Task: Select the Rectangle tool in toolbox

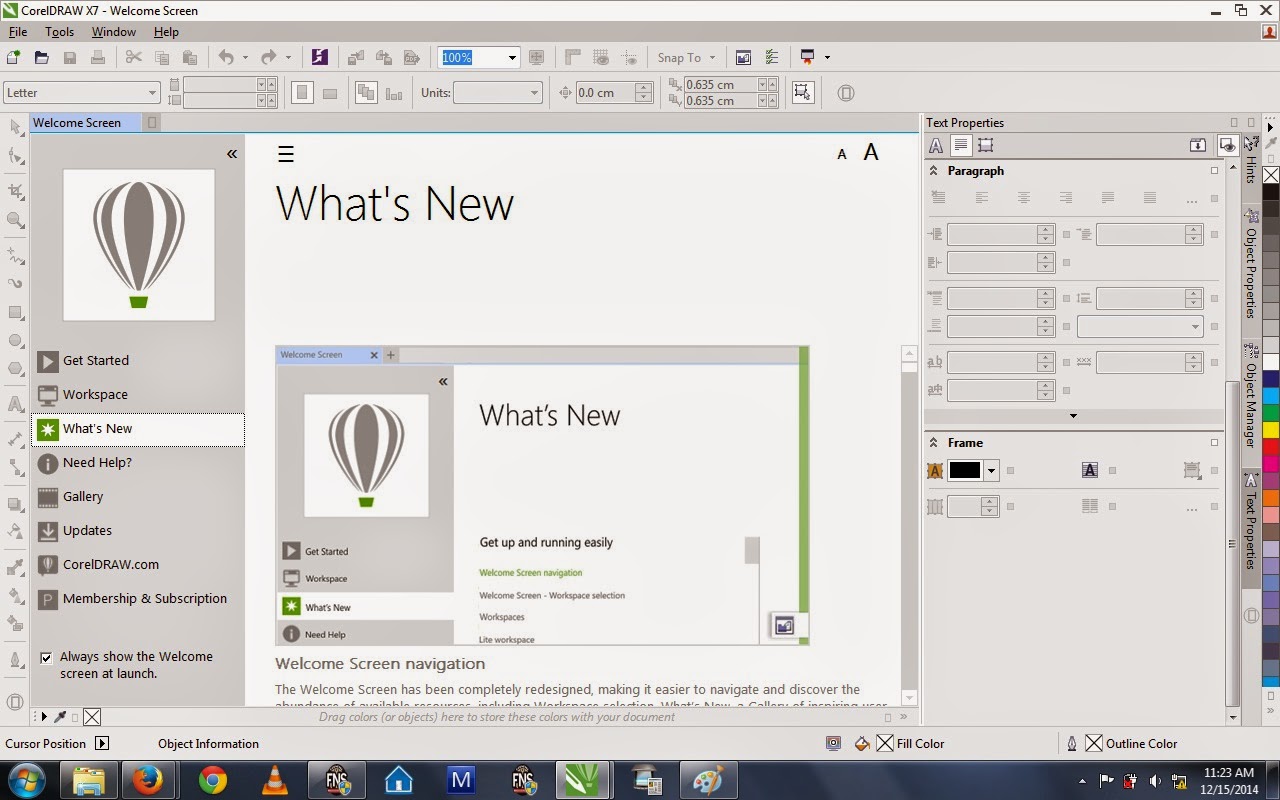Action: (15, 312)
